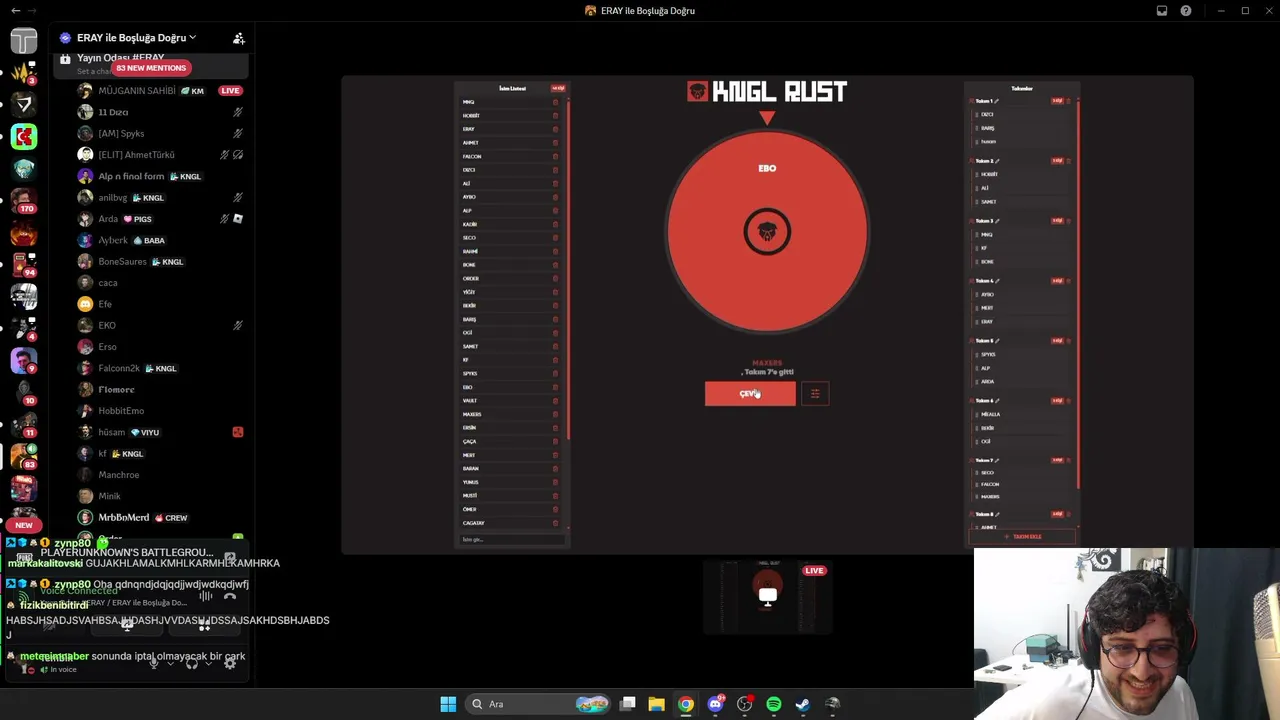Edit Takım 2 name with pencil icon
Image resolution: width=1280 pixels, height=720 pixels.
point(997,161)
